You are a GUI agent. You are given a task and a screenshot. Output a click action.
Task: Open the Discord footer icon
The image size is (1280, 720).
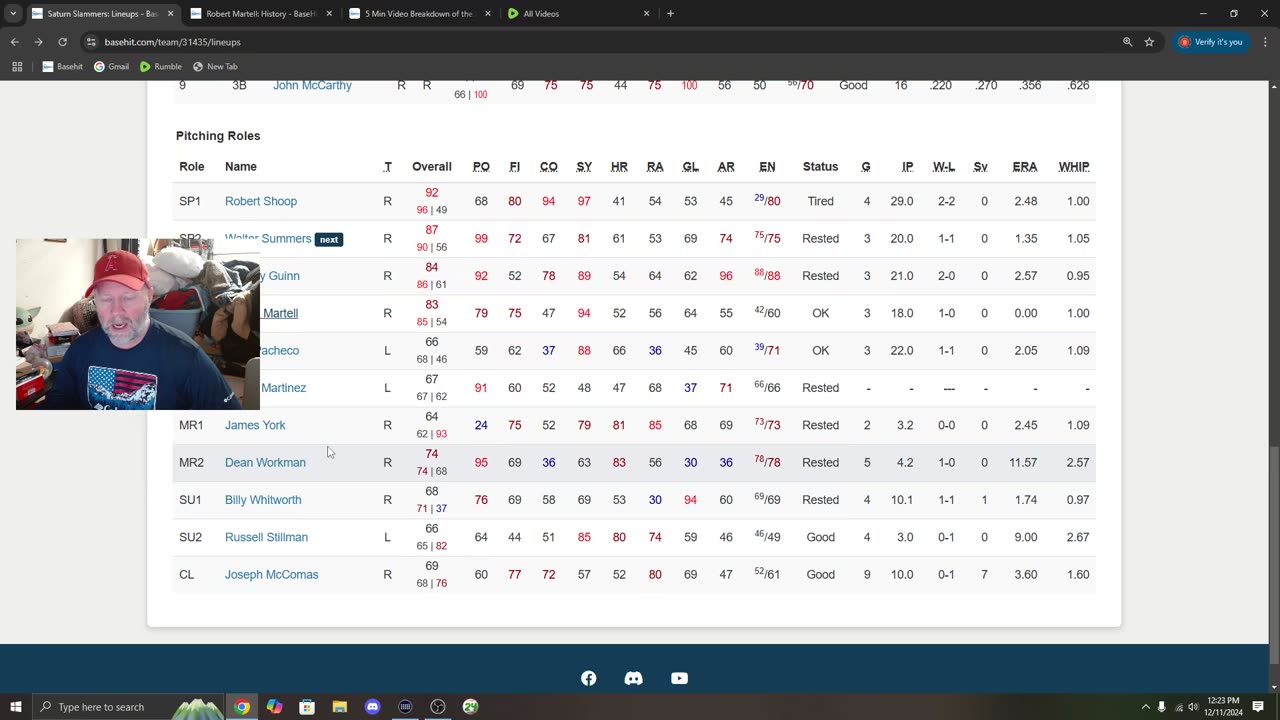pyautogui.click(x=633, y=678)
